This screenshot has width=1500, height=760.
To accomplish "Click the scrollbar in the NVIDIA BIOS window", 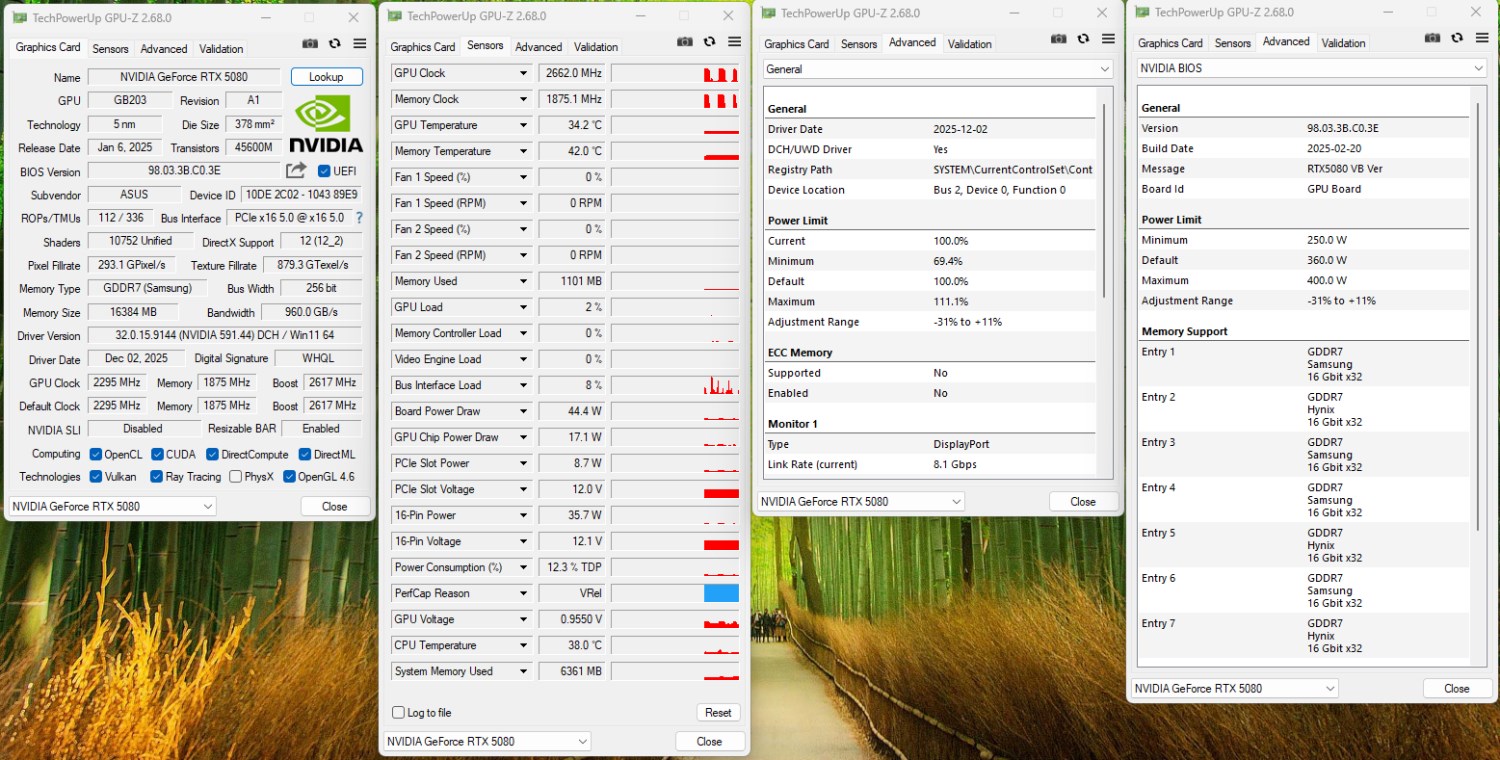I will pos(1478,315).
